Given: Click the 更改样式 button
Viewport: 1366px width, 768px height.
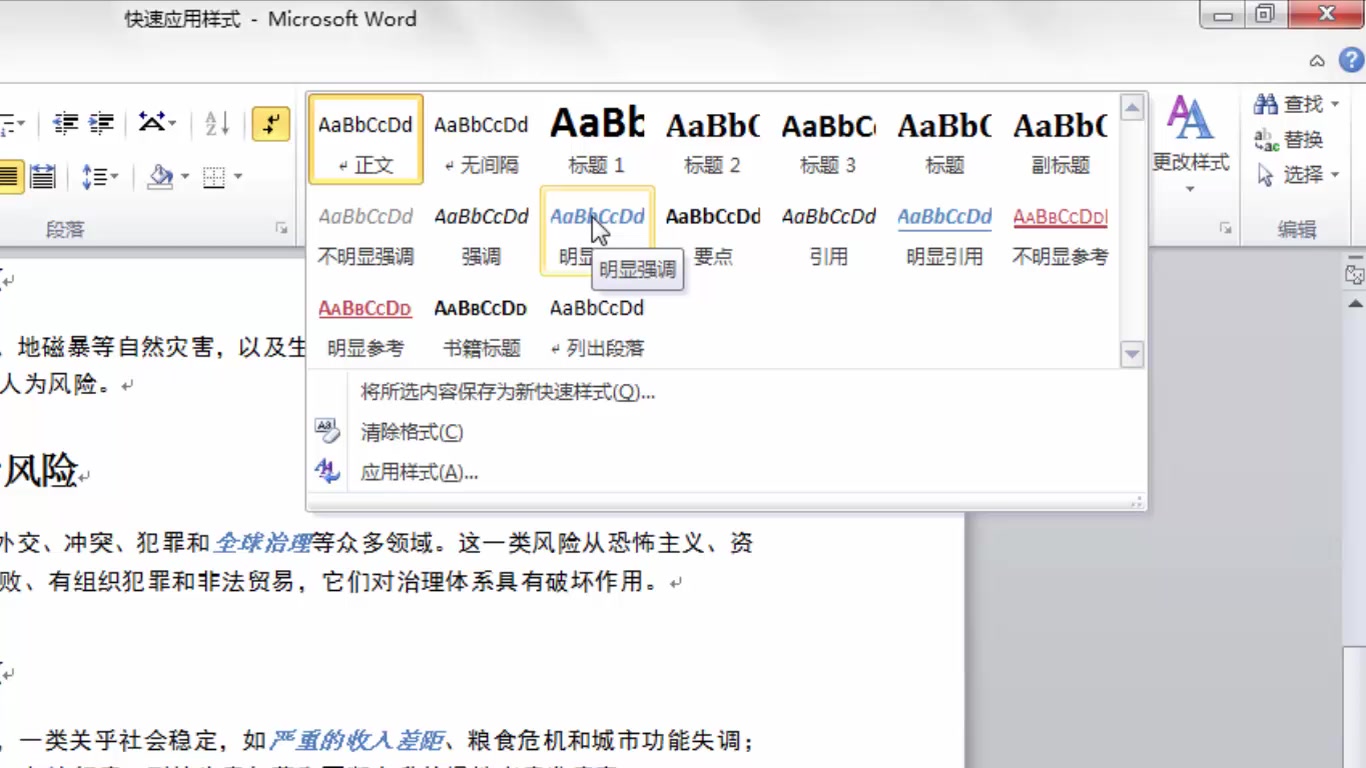Looking at the screenshot, I should click(1190, 145).
